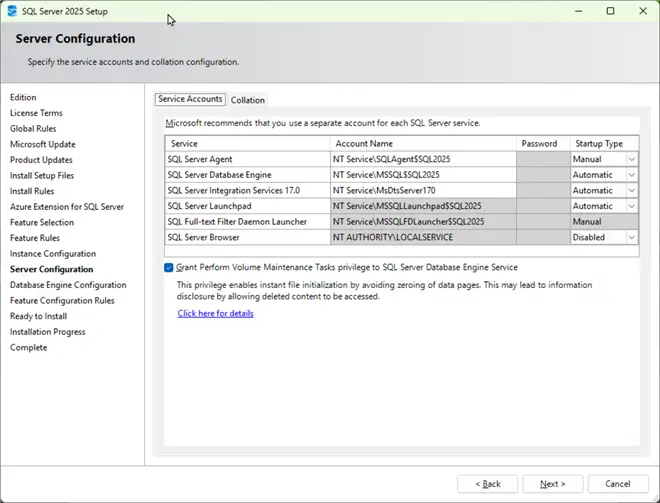Click Product Updates step in sidebar
This screenshot has width=660, height=503.
click(41, 160)
